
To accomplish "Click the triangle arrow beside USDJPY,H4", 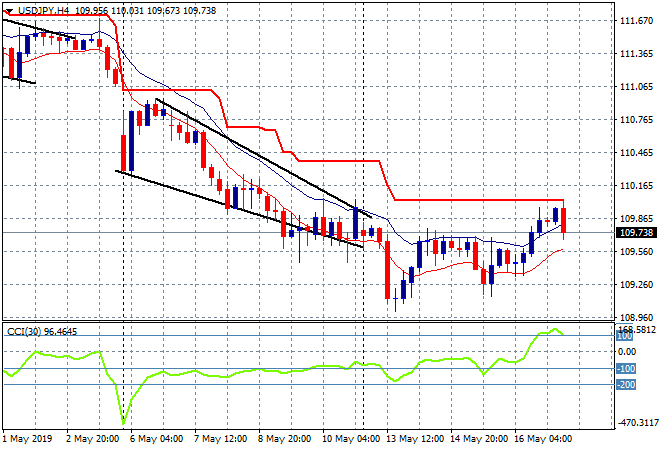I will tap(8, 9).
